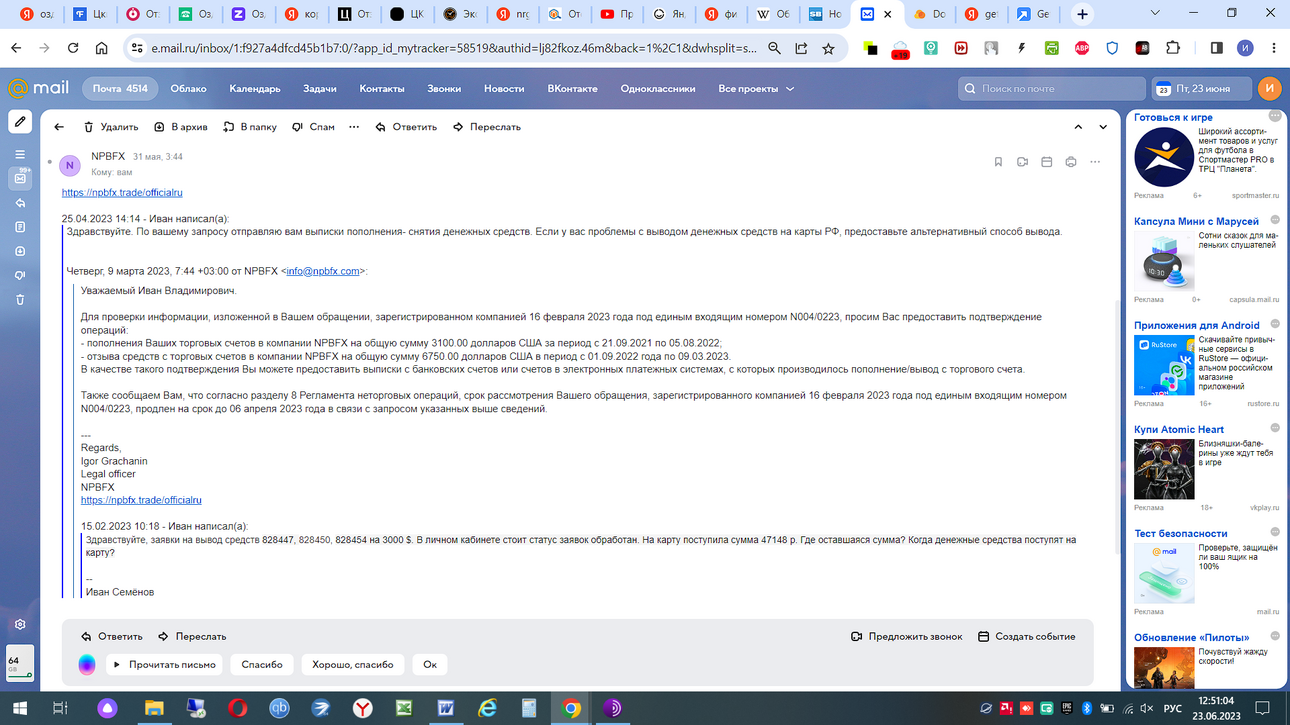Viewport: 1290px width, 725px height.
Task: Click the Chrome zoom magnifier icon in address bar
Action: [x=774, y=47]
